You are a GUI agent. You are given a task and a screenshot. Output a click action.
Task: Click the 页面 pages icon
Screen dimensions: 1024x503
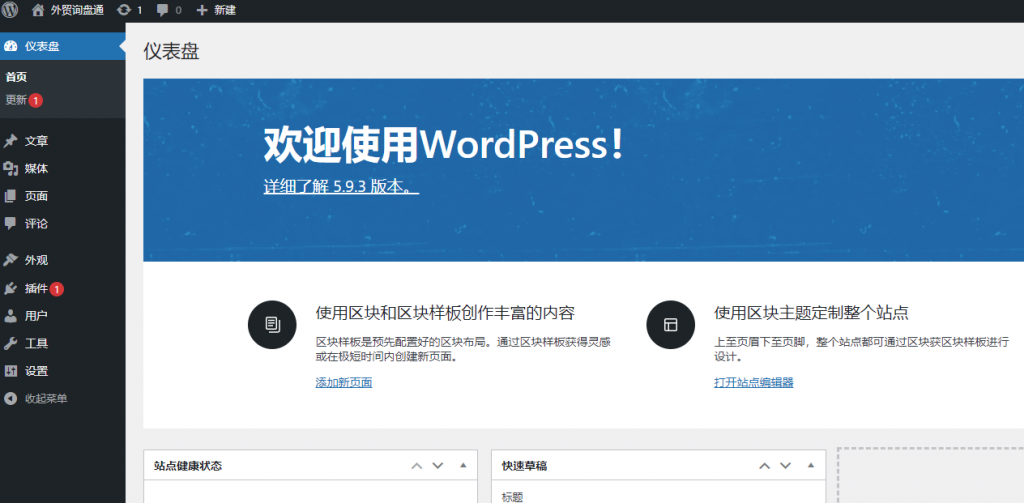10,196
